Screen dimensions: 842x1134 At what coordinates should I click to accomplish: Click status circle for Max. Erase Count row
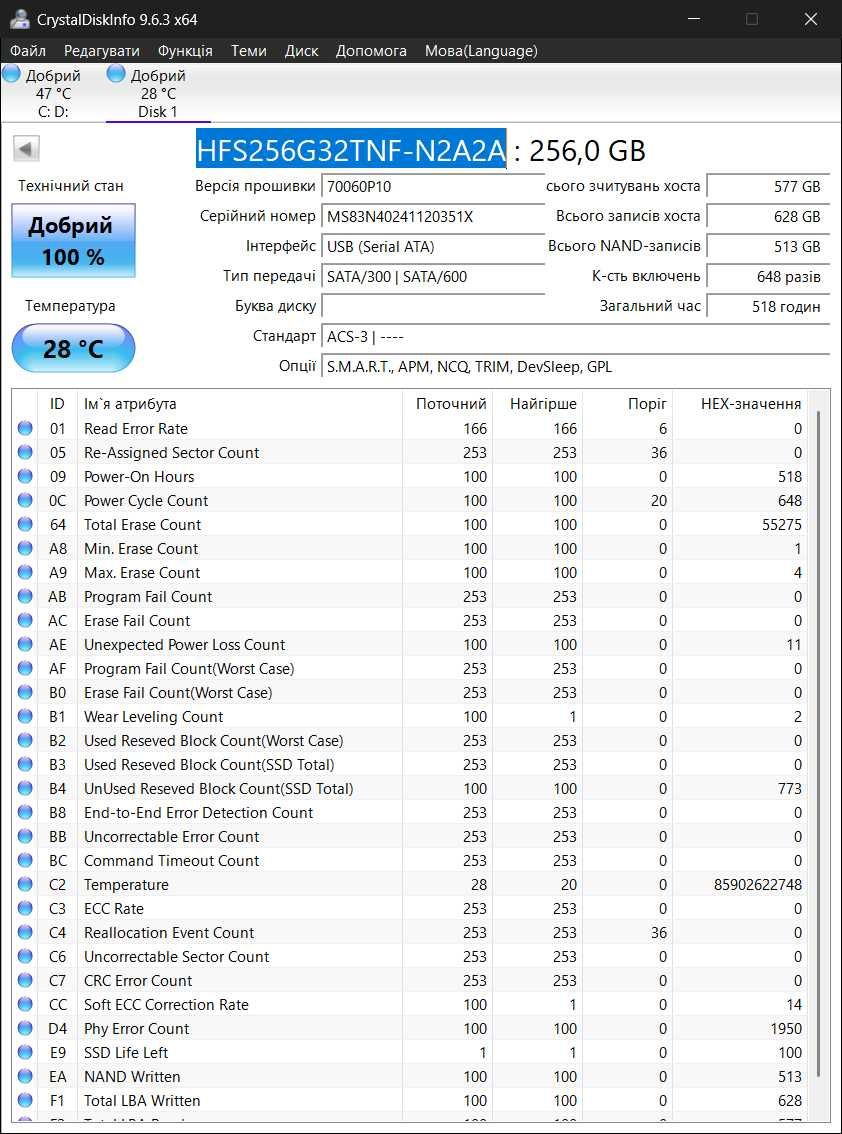tap(25, 572)
